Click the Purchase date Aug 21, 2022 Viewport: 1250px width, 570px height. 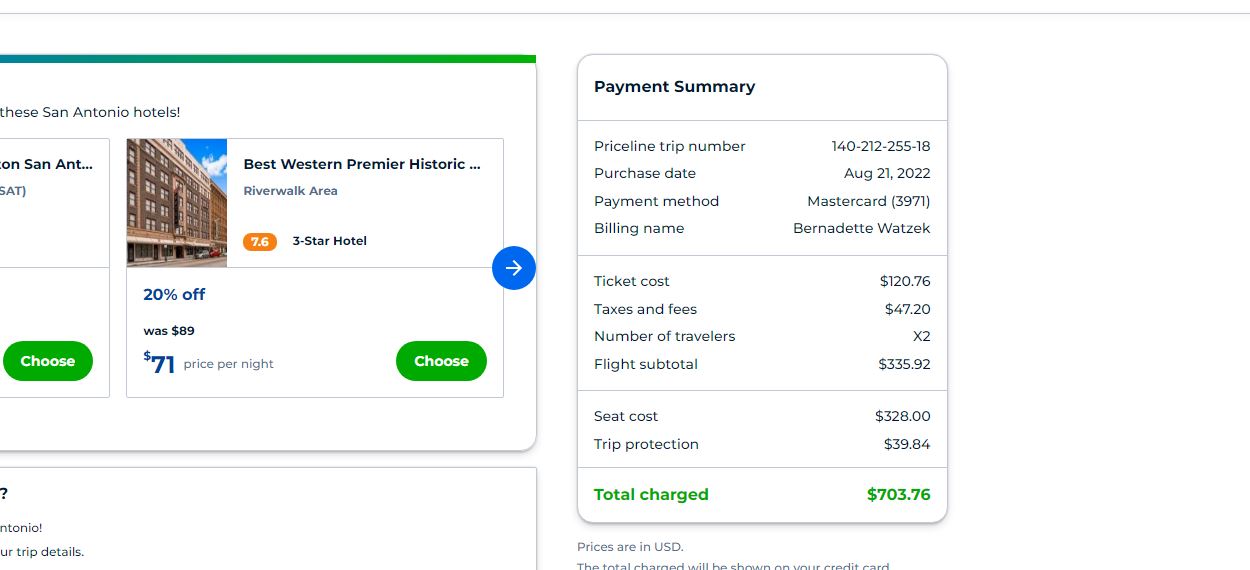887,173
